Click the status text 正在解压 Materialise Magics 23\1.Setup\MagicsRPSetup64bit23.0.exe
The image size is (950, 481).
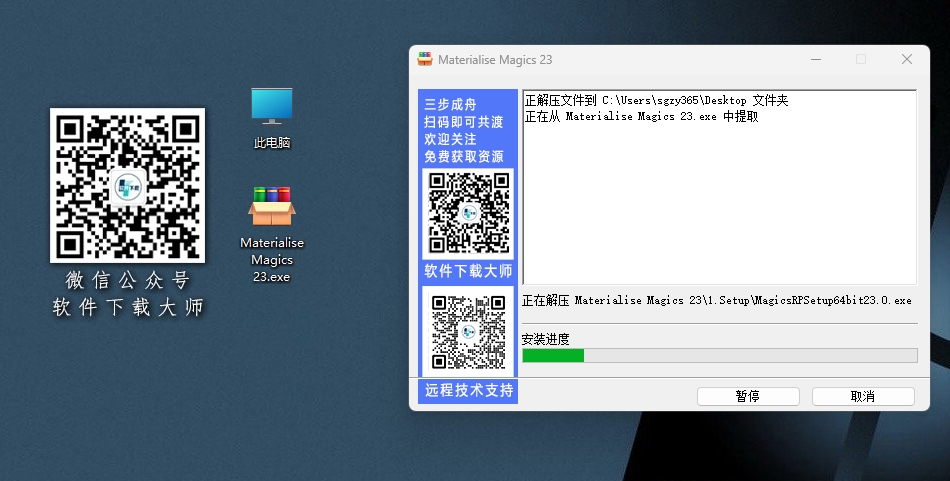[x=717, y=300]
